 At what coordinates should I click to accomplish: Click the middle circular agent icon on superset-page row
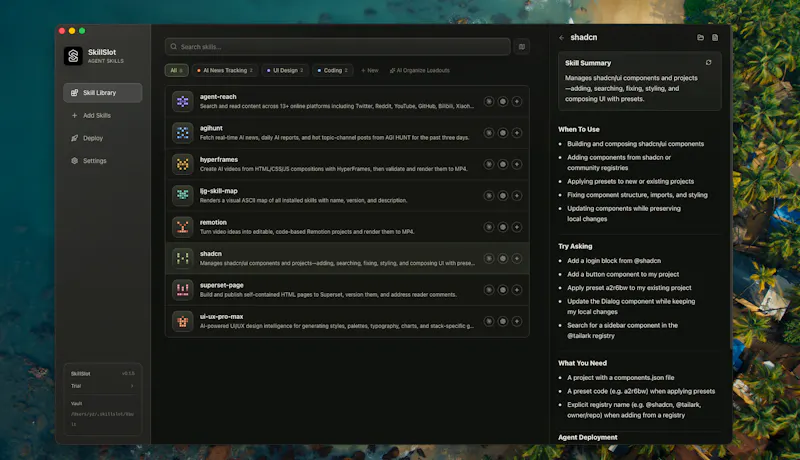click(x=503, y=290)
